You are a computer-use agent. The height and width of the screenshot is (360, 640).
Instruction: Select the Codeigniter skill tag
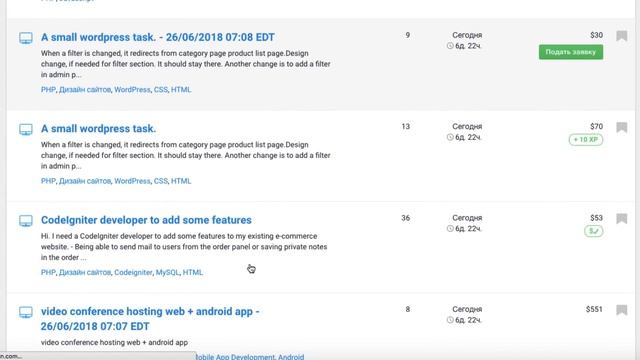point(133,272)
